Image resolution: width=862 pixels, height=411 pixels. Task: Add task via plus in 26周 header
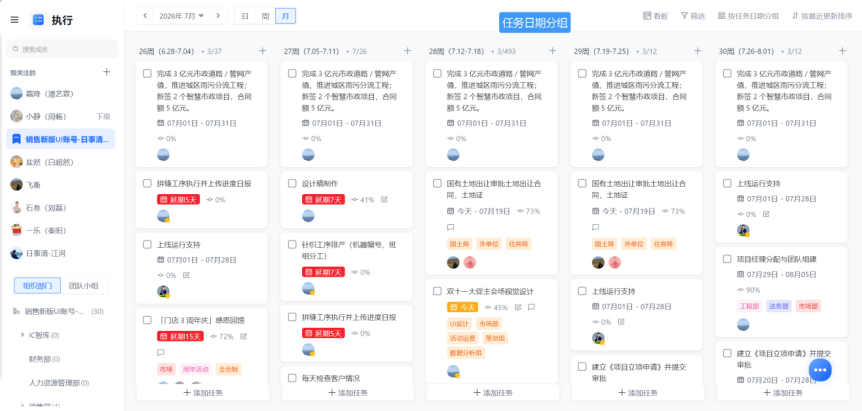click(262, 51)
